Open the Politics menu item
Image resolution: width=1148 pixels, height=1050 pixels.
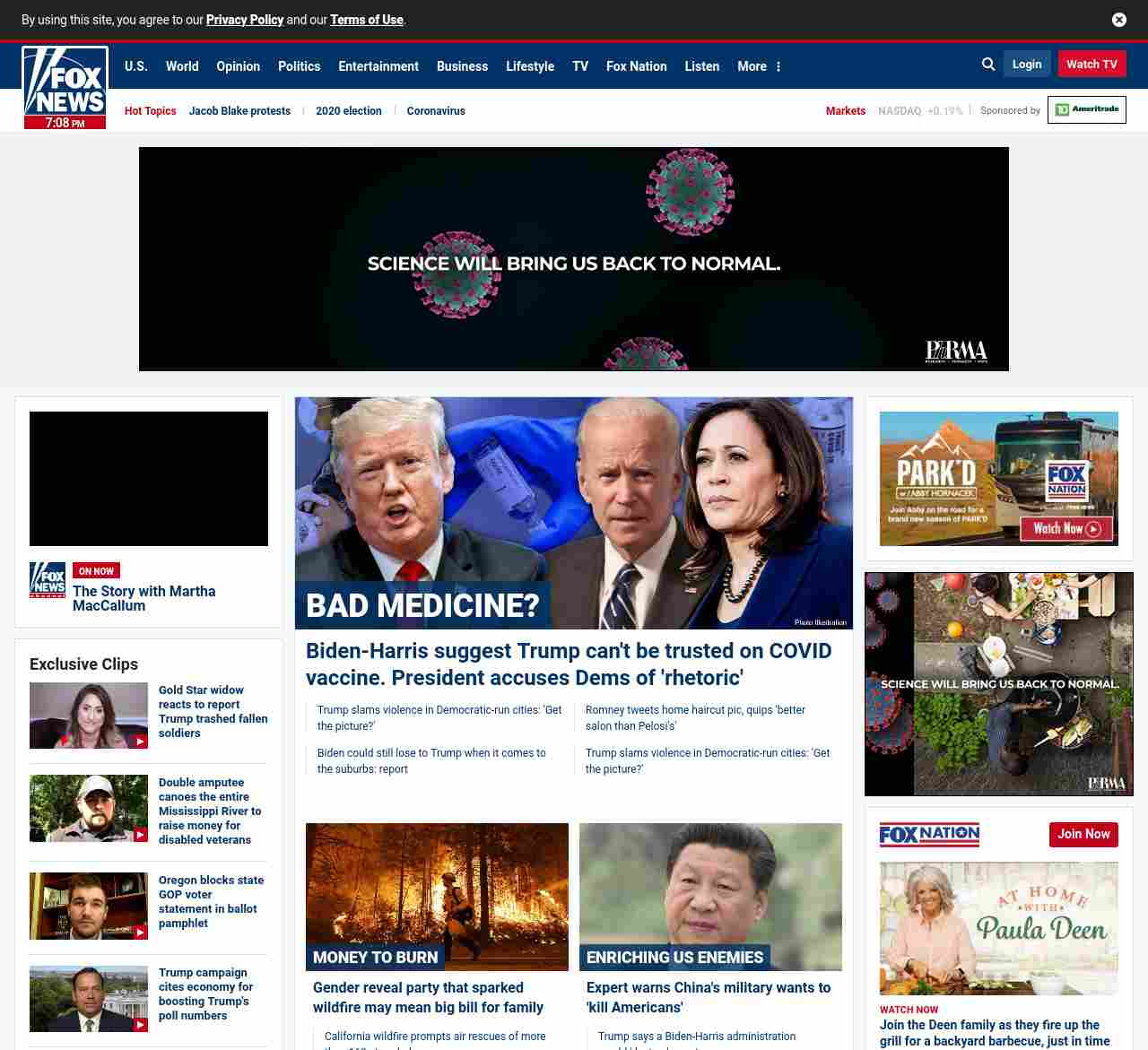click(299, 66)
